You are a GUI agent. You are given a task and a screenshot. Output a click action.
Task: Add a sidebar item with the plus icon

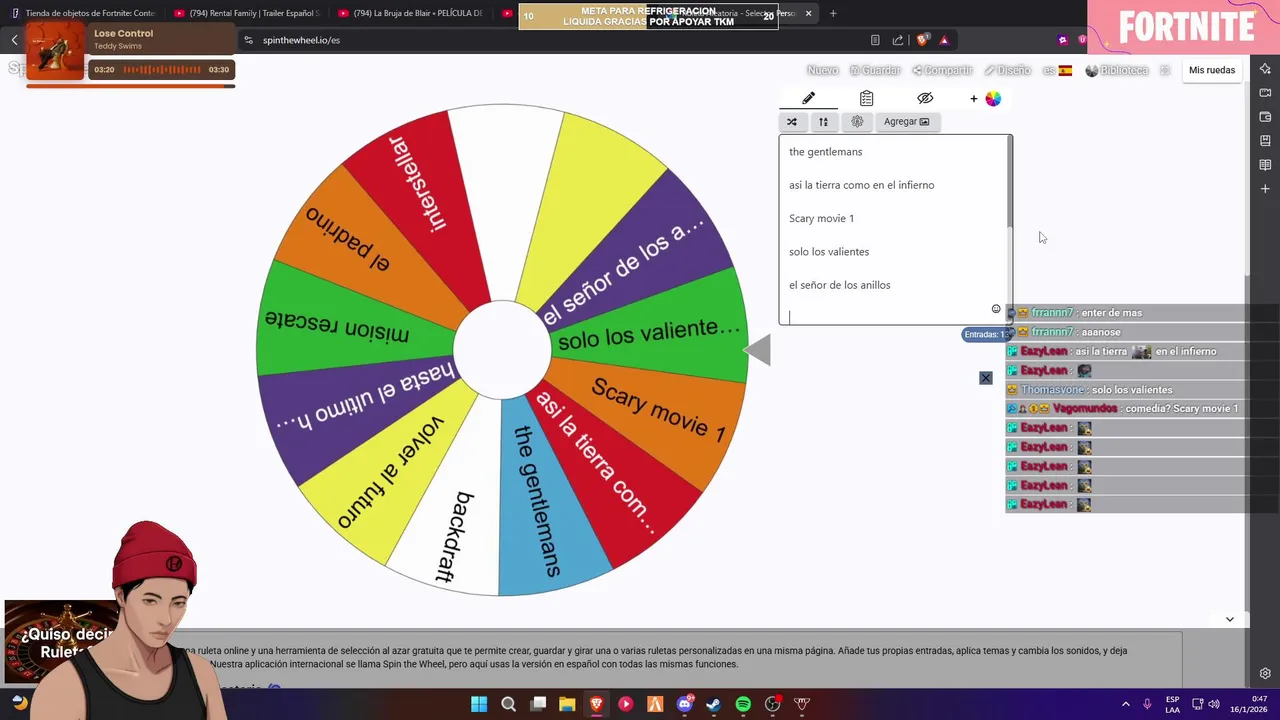point(1265,189)
